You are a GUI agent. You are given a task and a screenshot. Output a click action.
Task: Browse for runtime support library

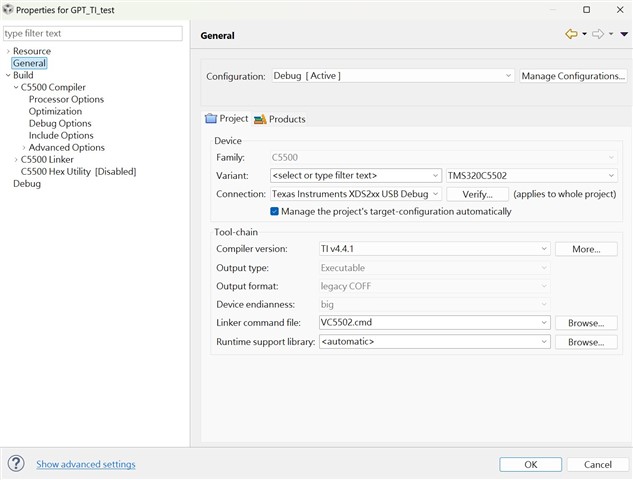(586, 342)
